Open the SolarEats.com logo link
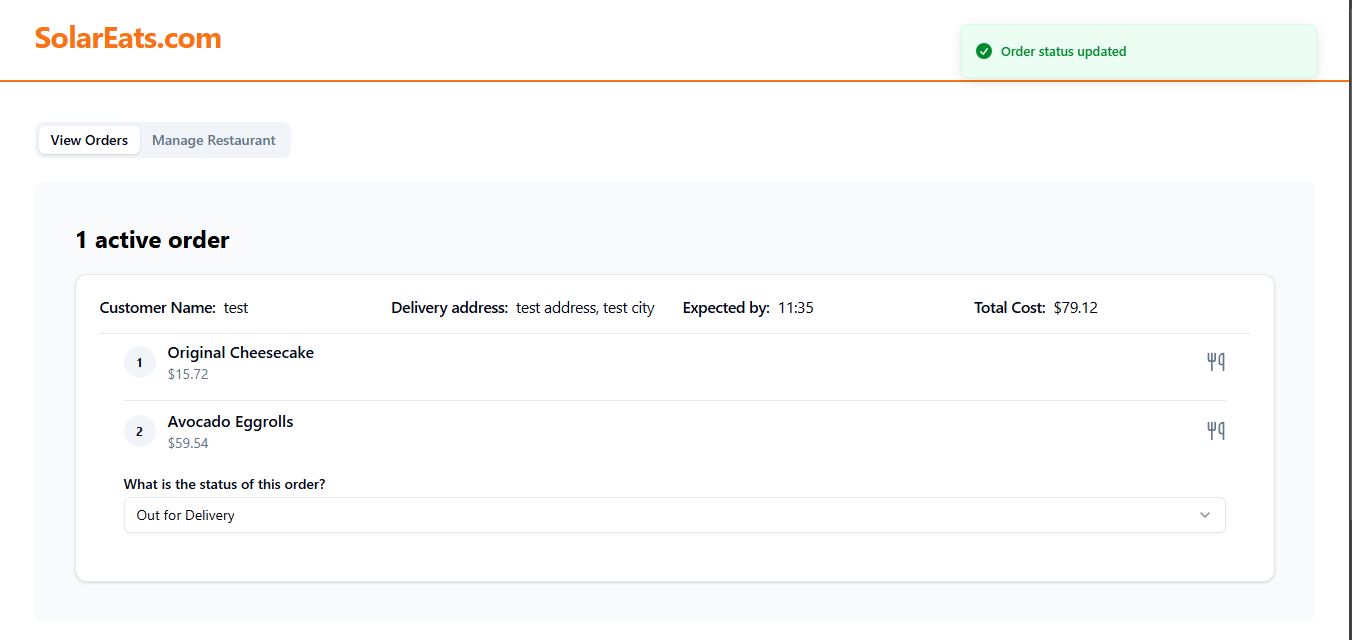 click(128, 38)
